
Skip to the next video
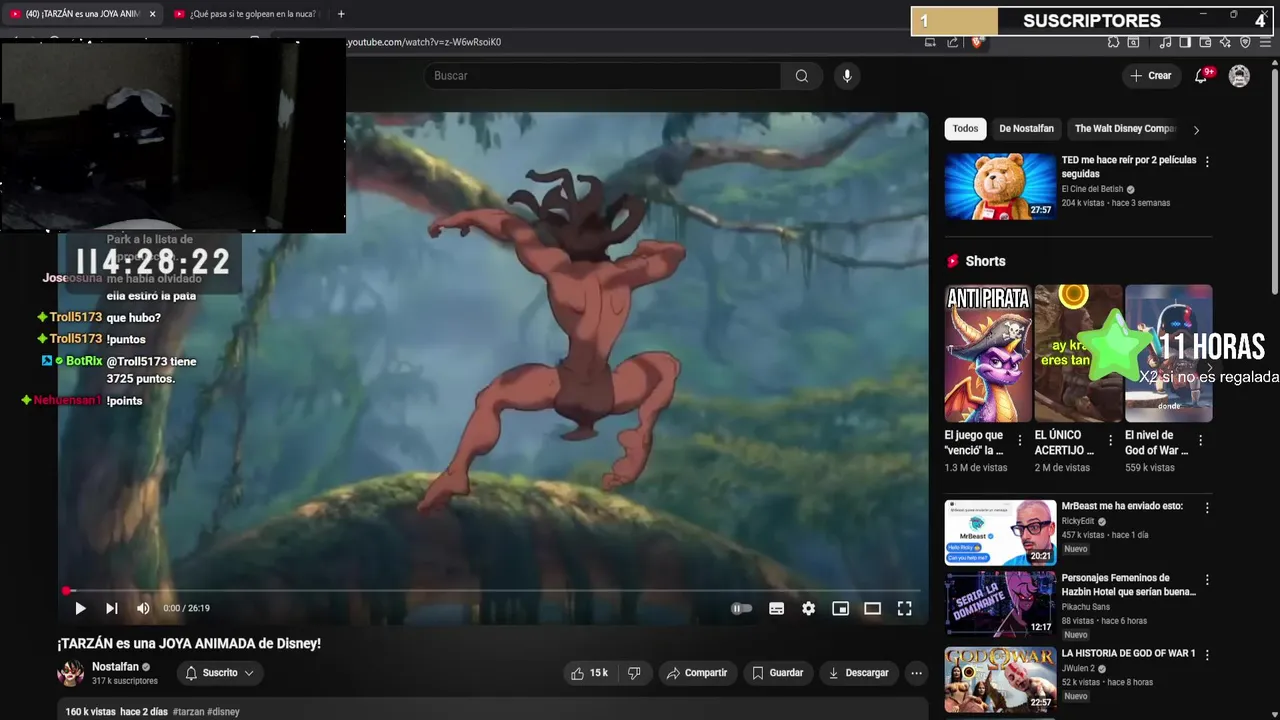pos(112,608)
